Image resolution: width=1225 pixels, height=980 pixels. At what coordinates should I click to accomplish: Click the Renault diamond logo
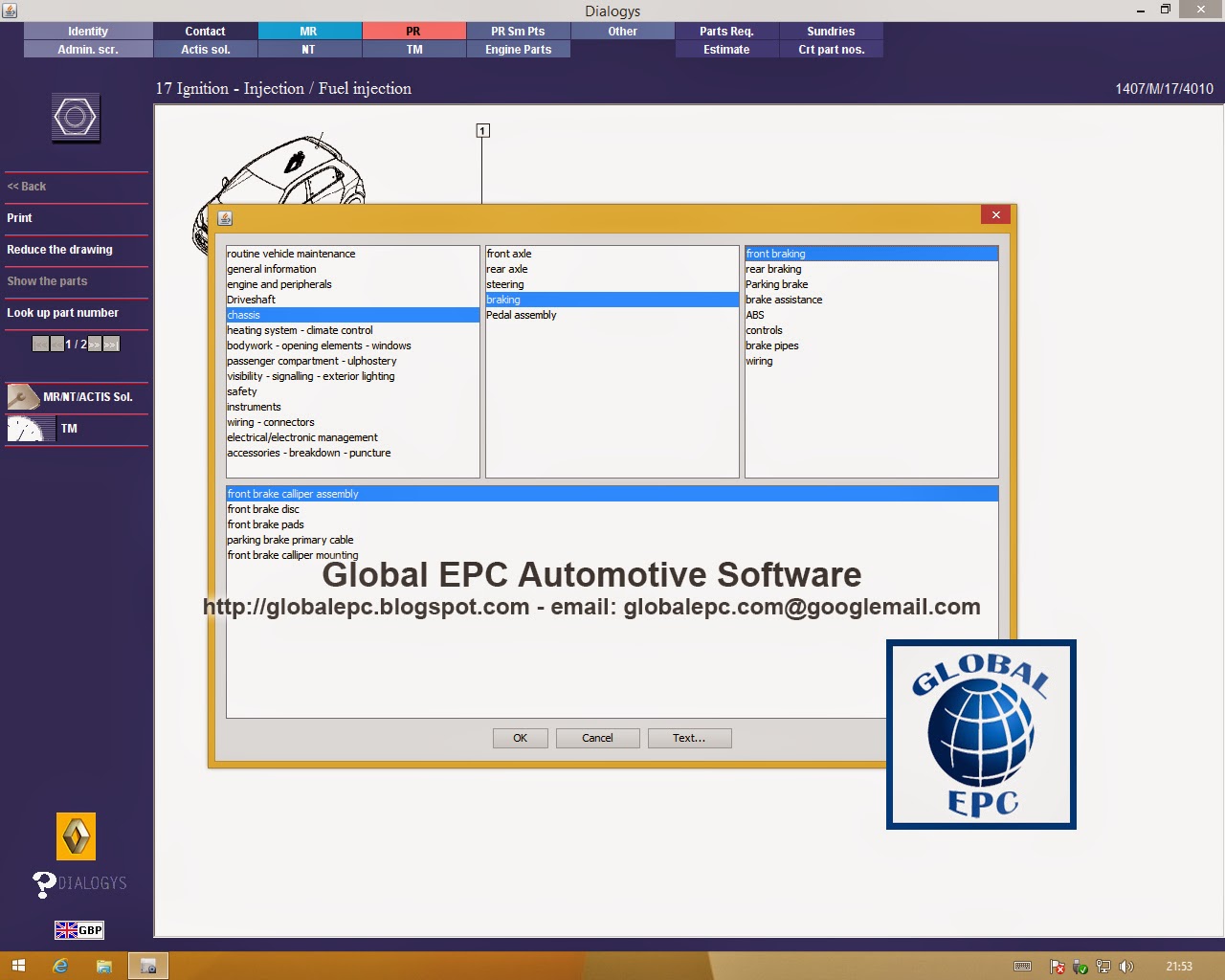point(77,837)
